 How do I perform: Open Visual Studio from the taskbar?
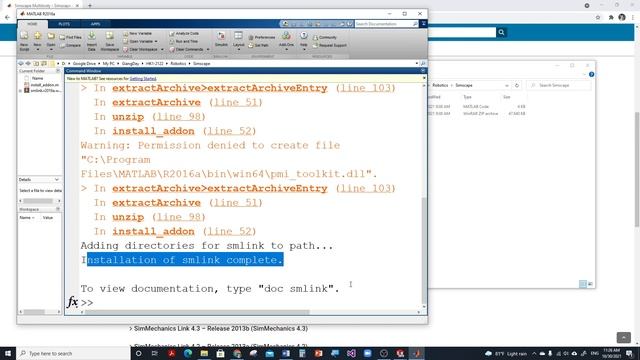tap(351, 353)
